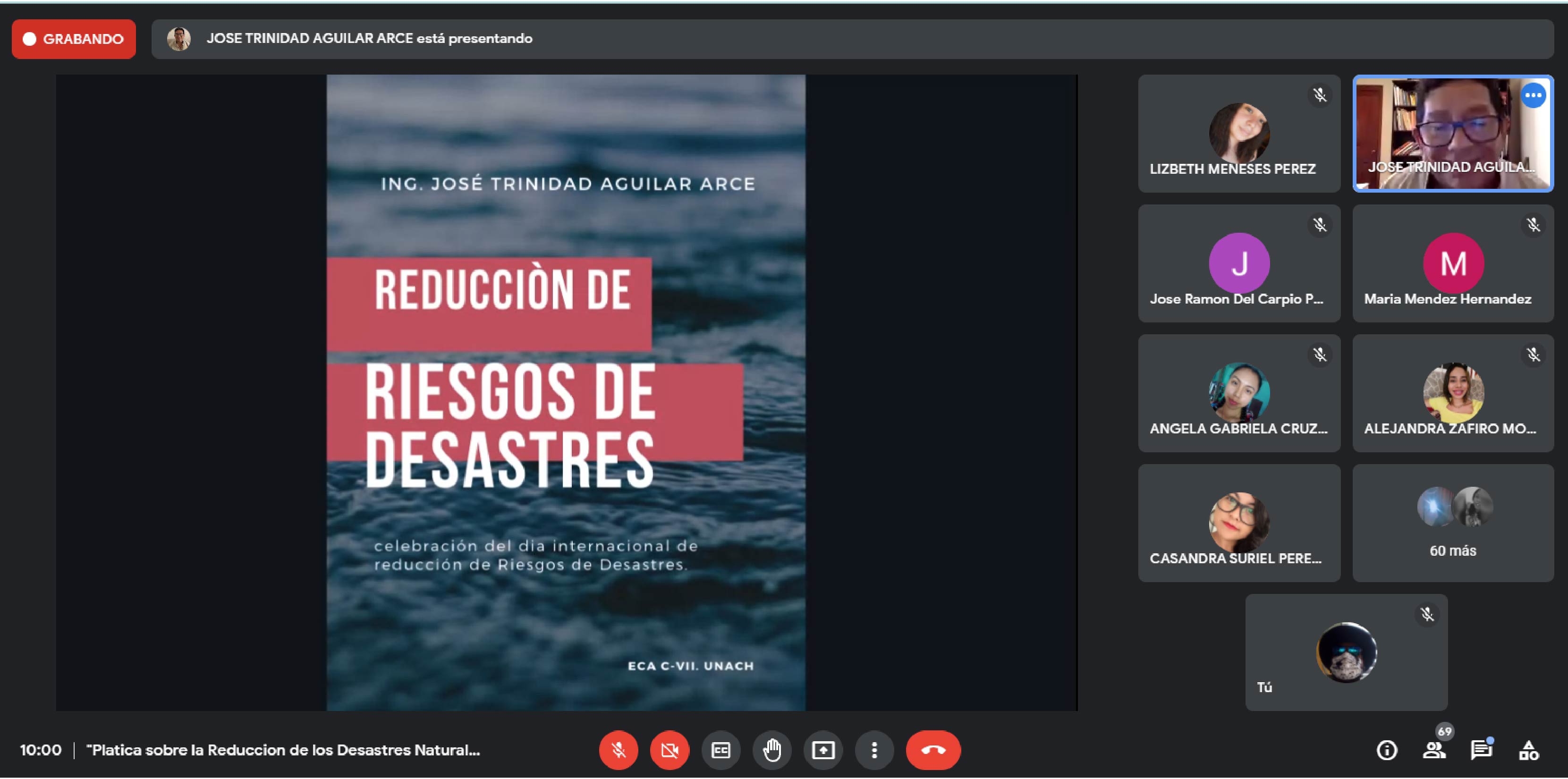1568x779 pixels.
Task: Leave the call
Action: (x=933, y=750)
